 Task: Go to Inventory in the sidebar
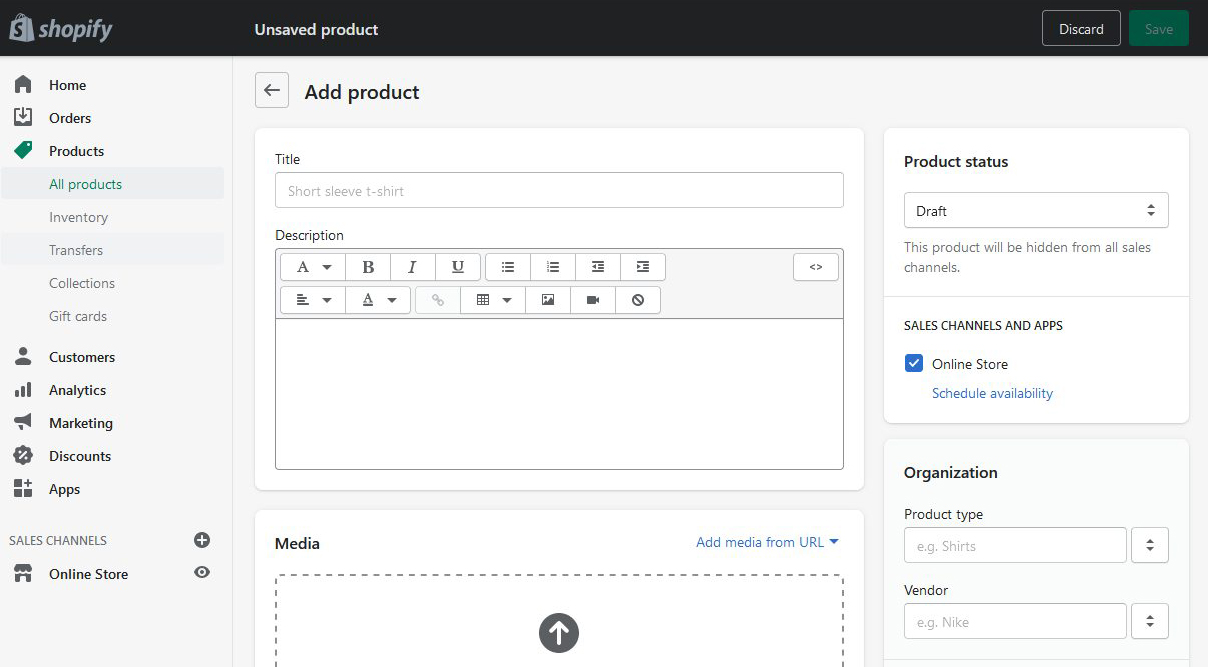(78, 217)
